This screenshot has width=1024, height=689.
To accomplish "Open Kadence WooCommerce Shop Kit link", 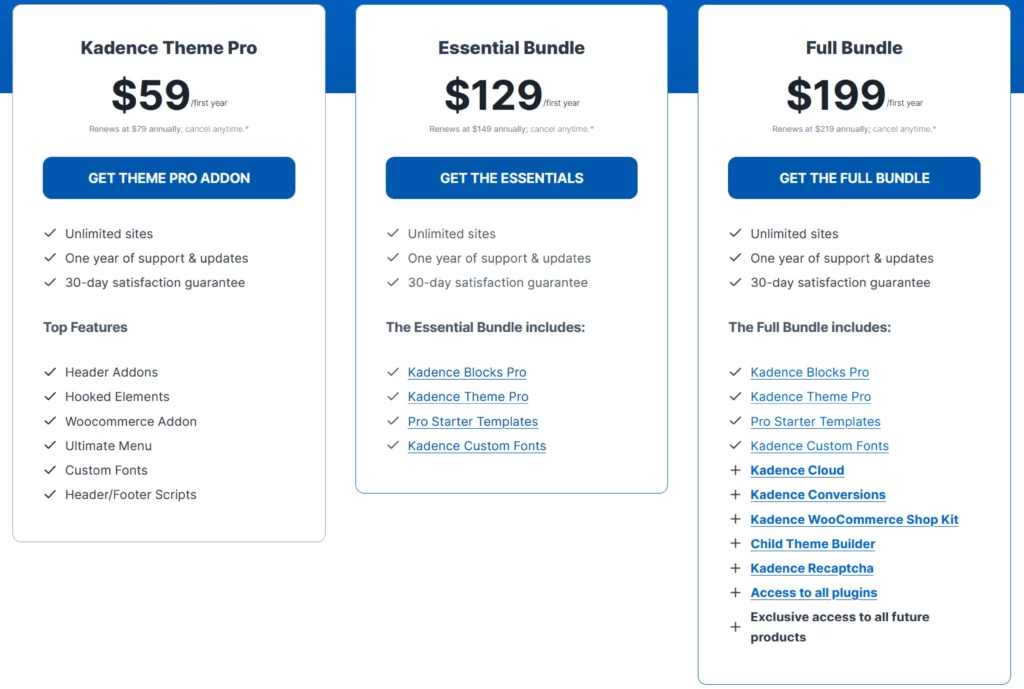I will pos(854,519).
